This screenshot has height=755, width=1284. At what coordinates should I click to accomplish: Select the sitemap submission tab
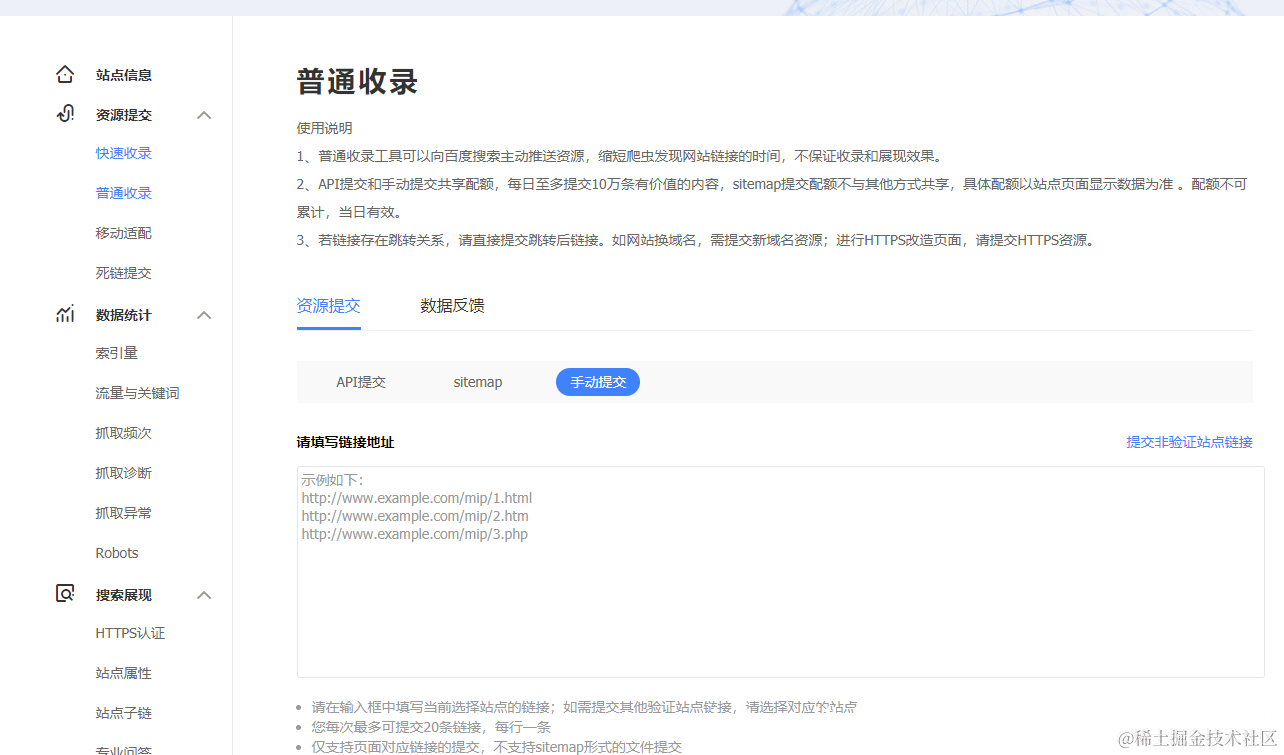click(477, 381)
